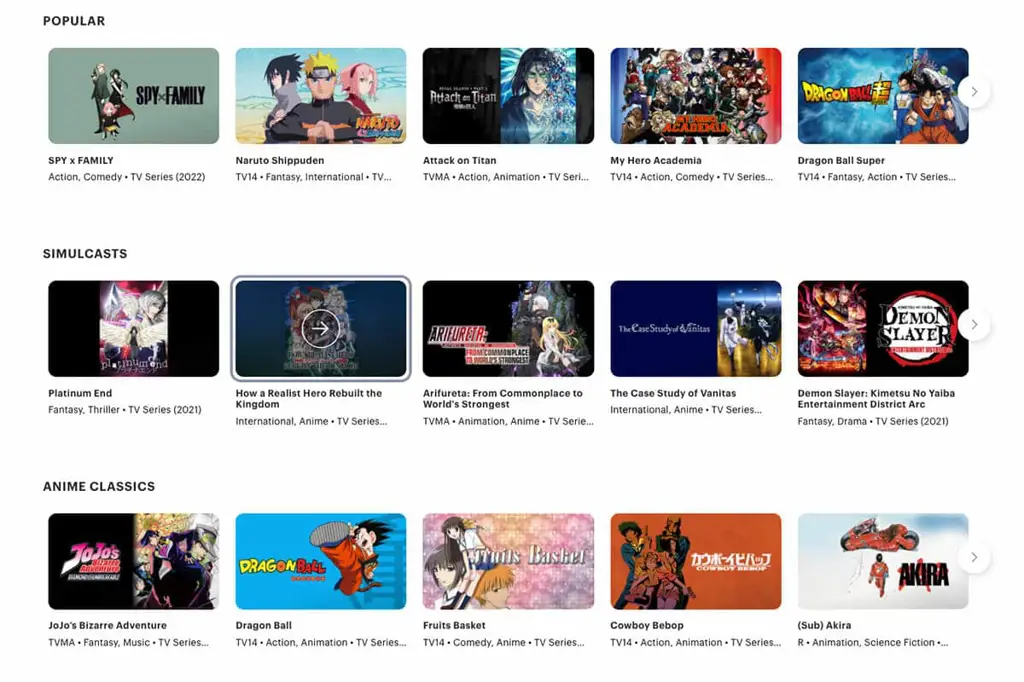This screenshot has width=1024, height=682.
Task: Click the next arrow in Anime Classics row
Action: click(974, 557)
